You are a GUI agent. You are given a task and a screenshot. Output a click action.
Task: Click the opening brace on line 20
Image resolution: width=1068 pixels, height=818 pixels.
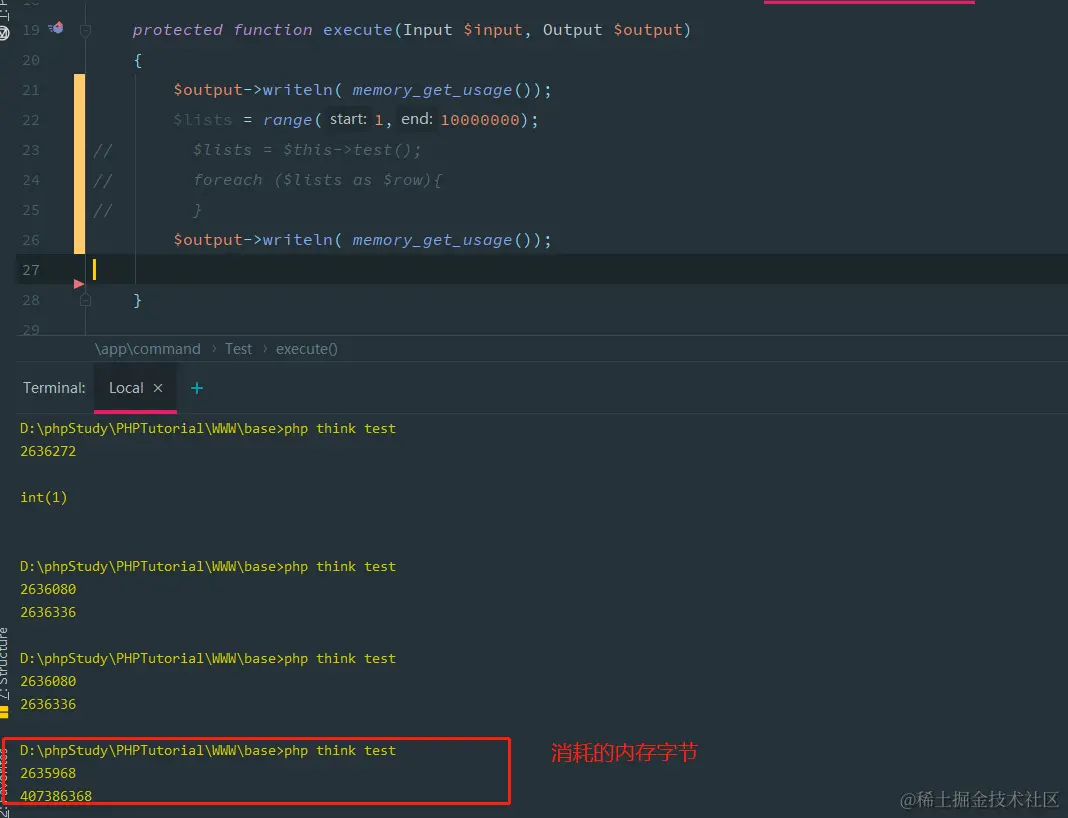(x=138, y=60)
